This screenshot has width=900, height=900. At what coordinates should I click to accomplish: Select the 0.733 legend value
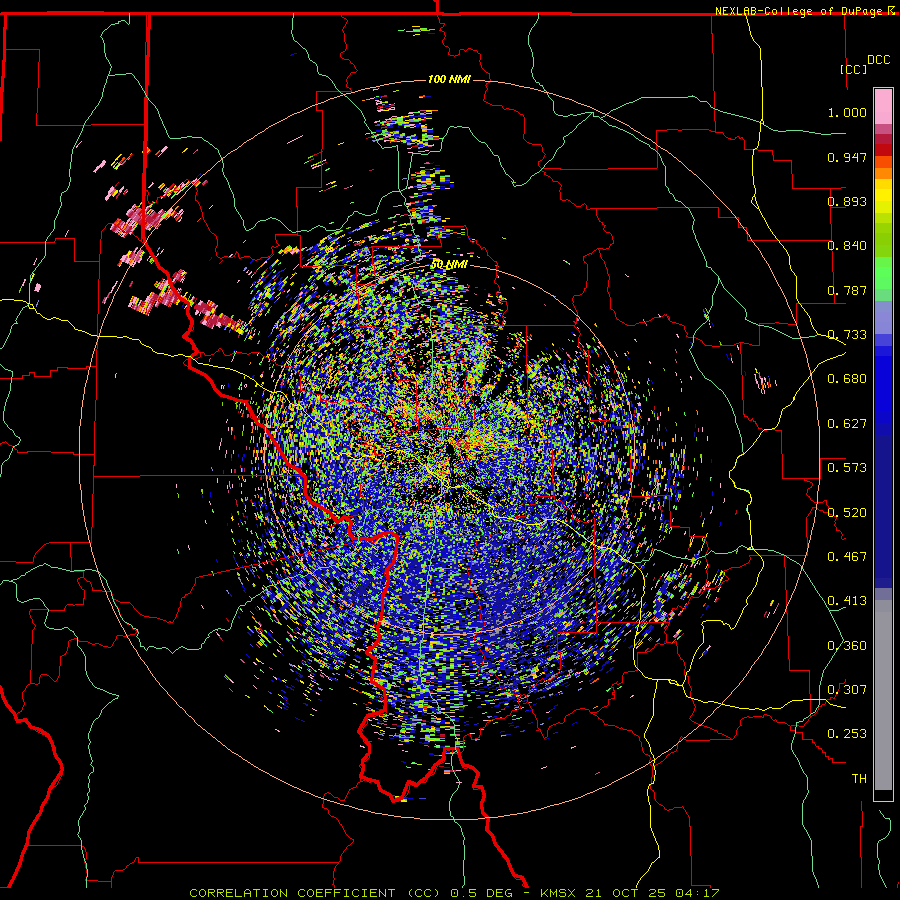click(847, 335)
